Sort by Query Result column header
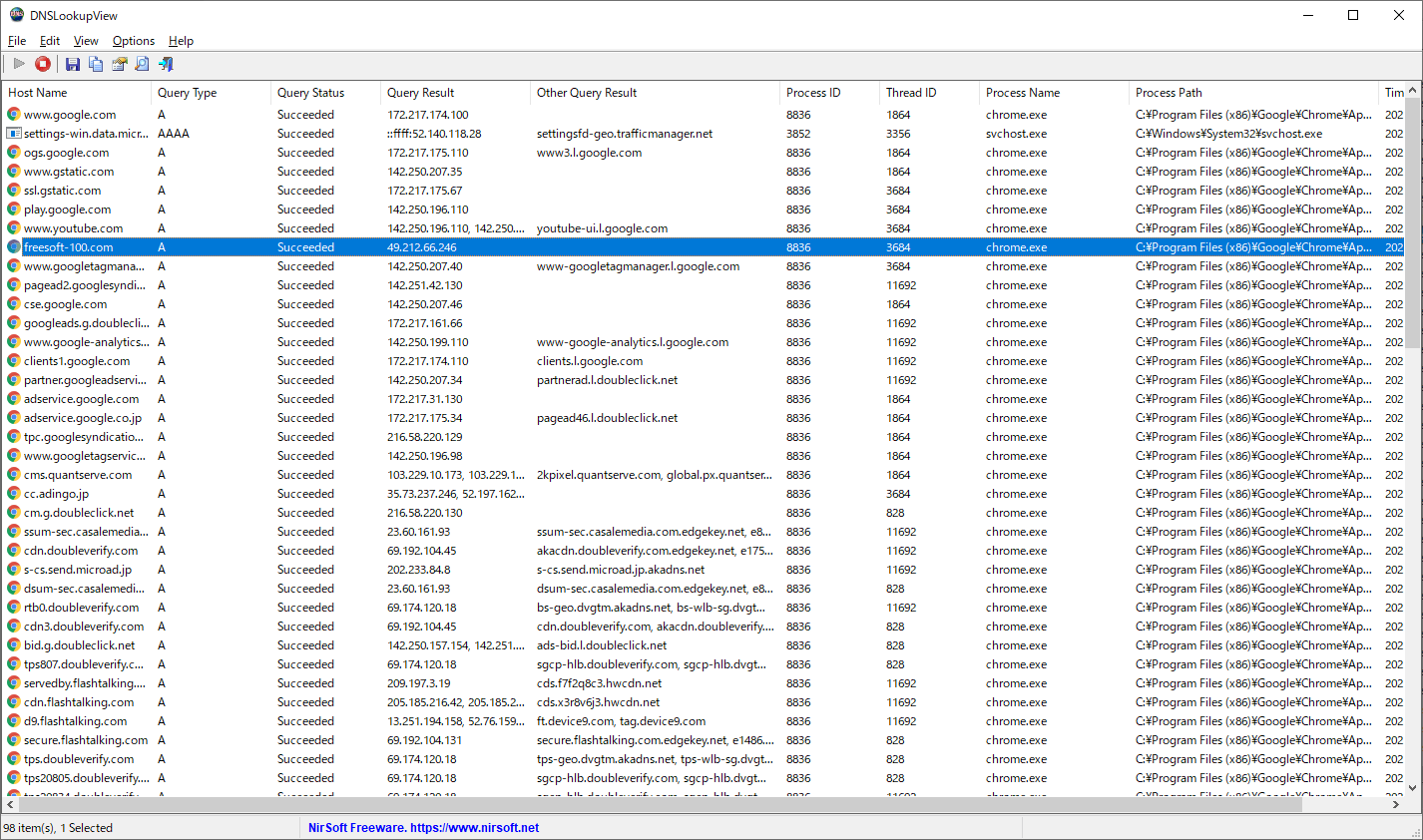The height and width of the screenshot is (840, 1423). pos(456,93)
